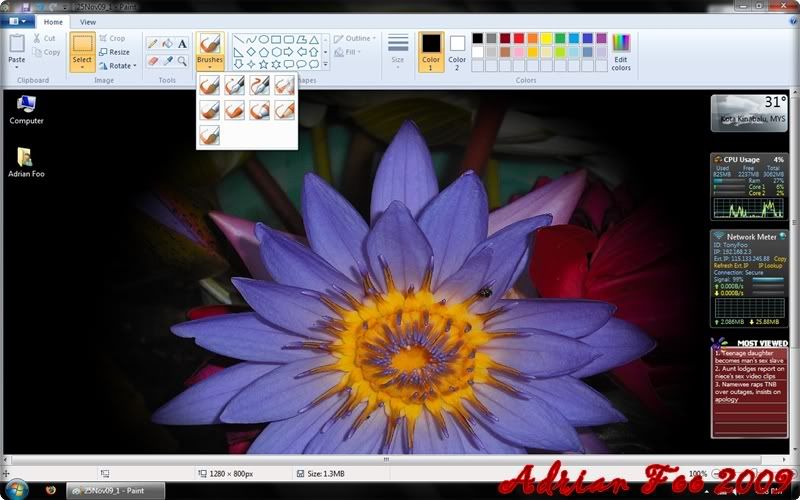
Task: Click the canvas vertical scrollbar up arrow
Action: click(x=794, y=93)
